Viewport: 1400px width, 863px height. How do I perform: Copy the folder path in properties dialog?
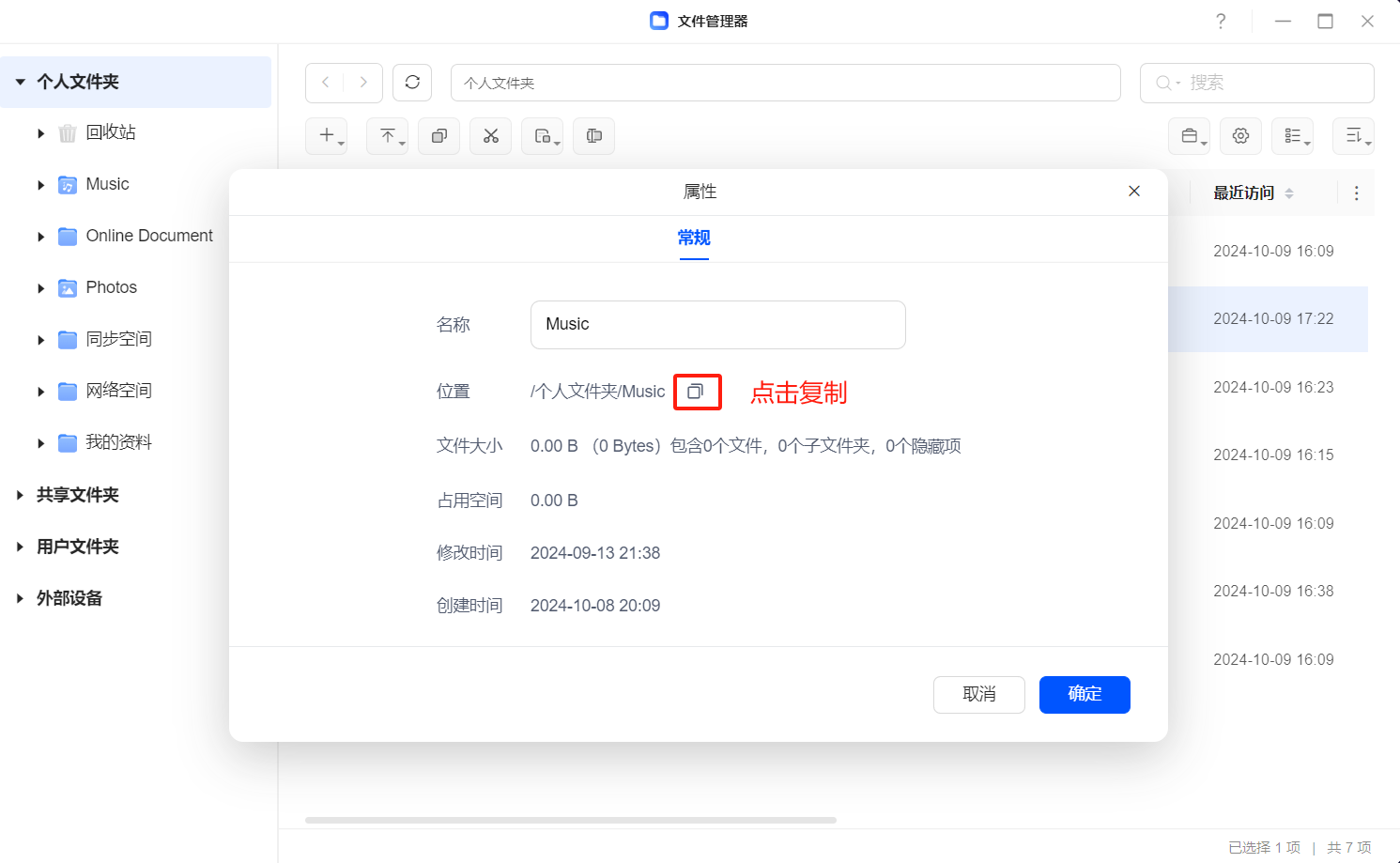pos(696,392)
